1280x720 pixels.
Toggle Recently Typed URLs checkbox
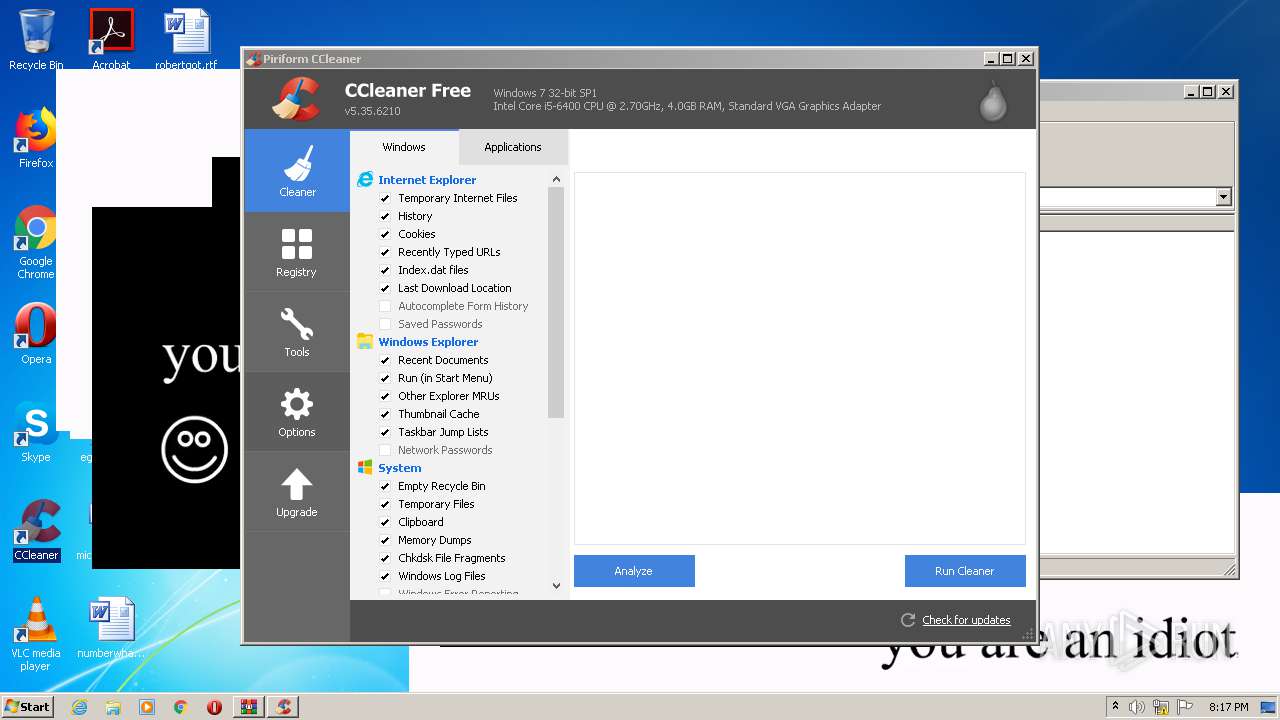click(x=385, y=252)
